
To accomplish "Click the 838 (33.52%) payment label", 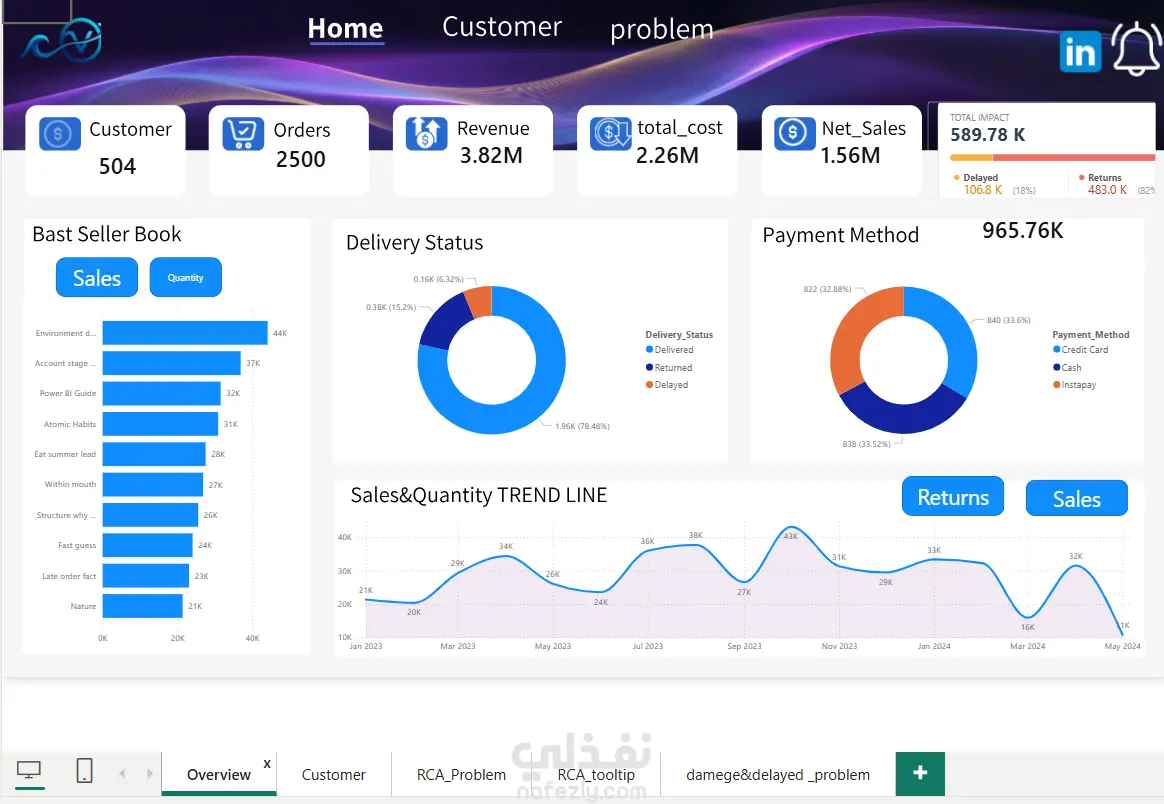I will click(866, 444).
